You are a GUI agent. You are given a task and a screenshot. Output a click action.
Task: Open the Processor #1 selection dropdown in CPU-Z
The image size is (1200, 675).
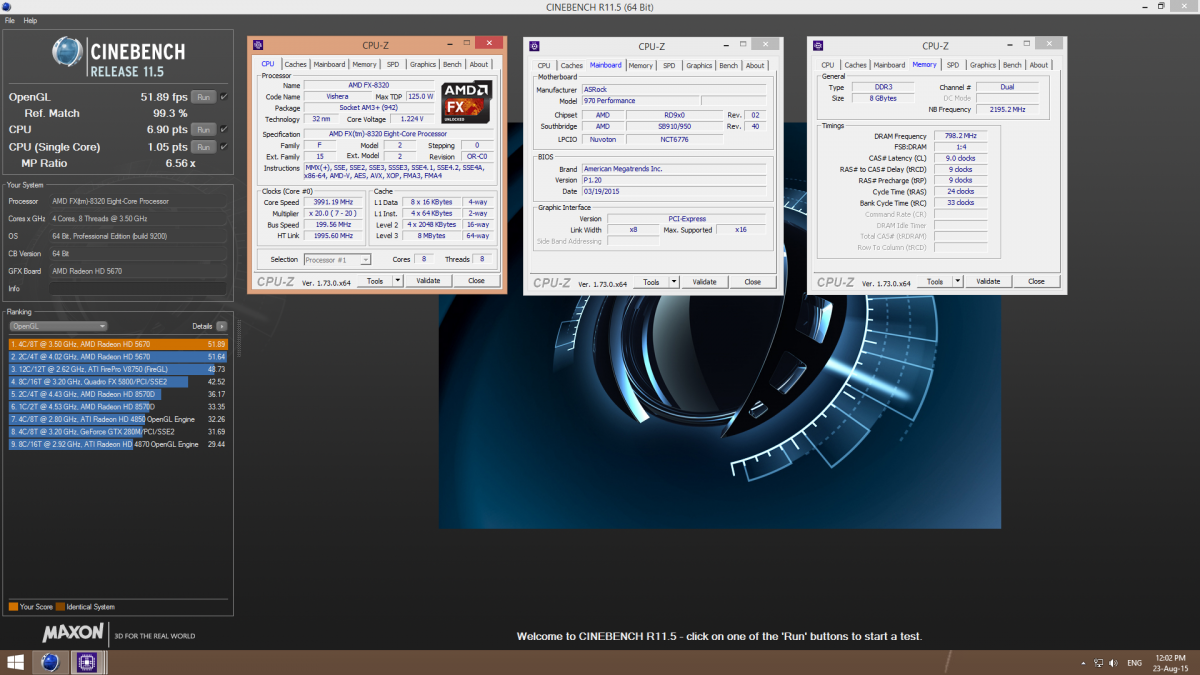[x=337, y=260]
